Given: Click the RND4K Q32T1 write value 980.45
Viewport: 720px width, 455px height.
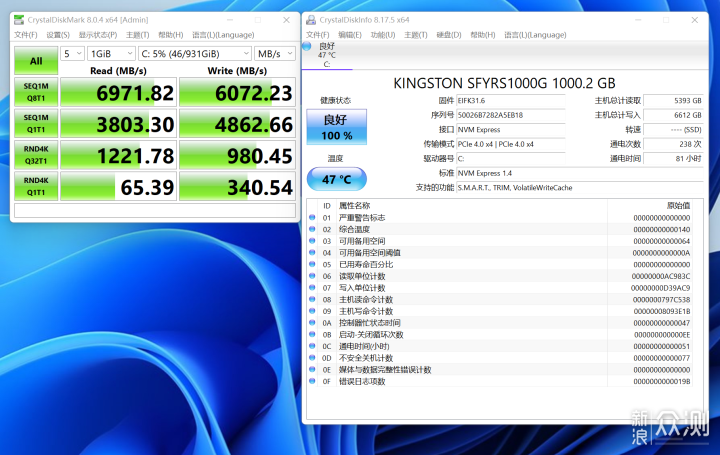Looking at the screenshot, I should pos(237,155).
